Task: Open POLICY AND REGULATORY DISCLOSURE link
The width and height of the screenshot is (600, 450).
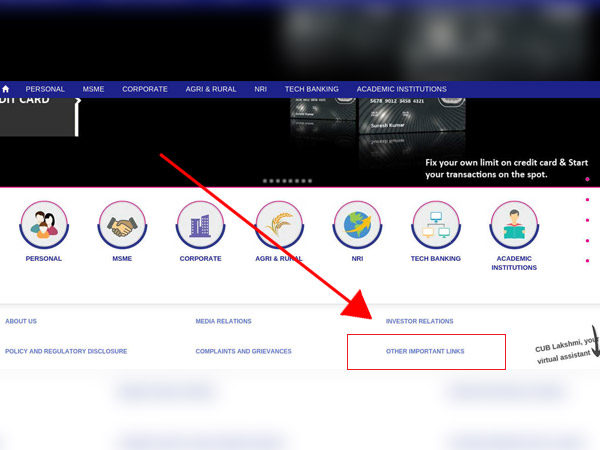Action: point(66,351)
